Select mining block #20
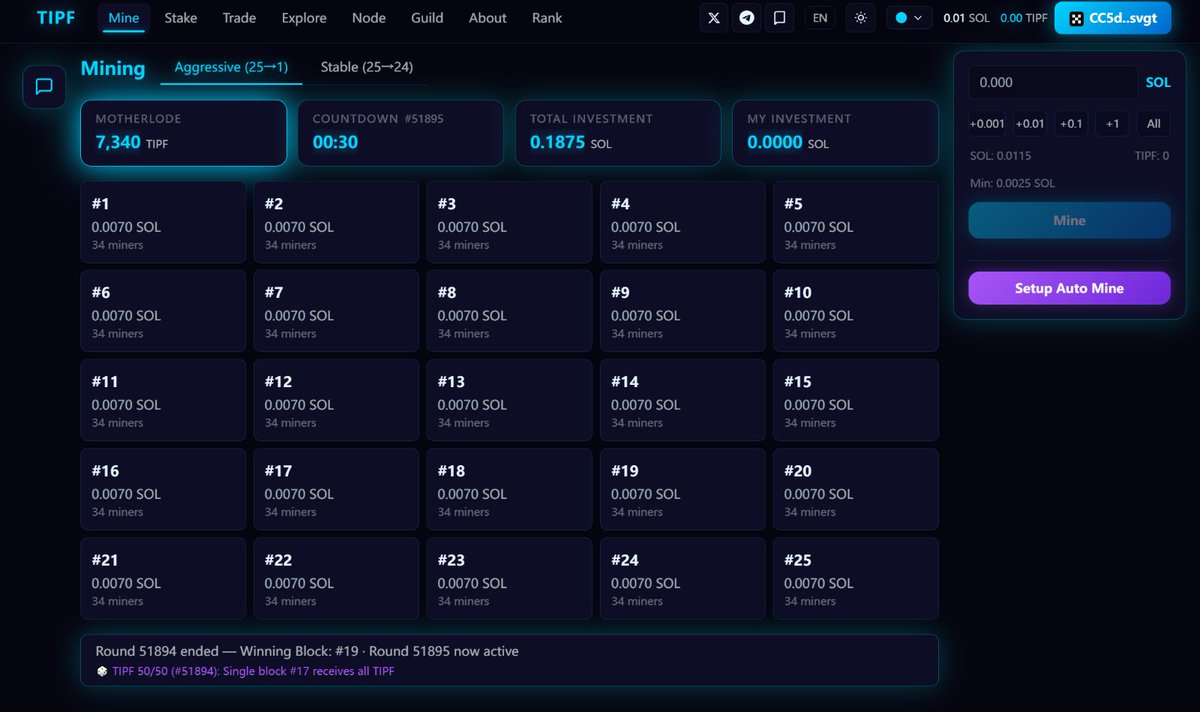 pyautogui.click(x=856, y=489)
